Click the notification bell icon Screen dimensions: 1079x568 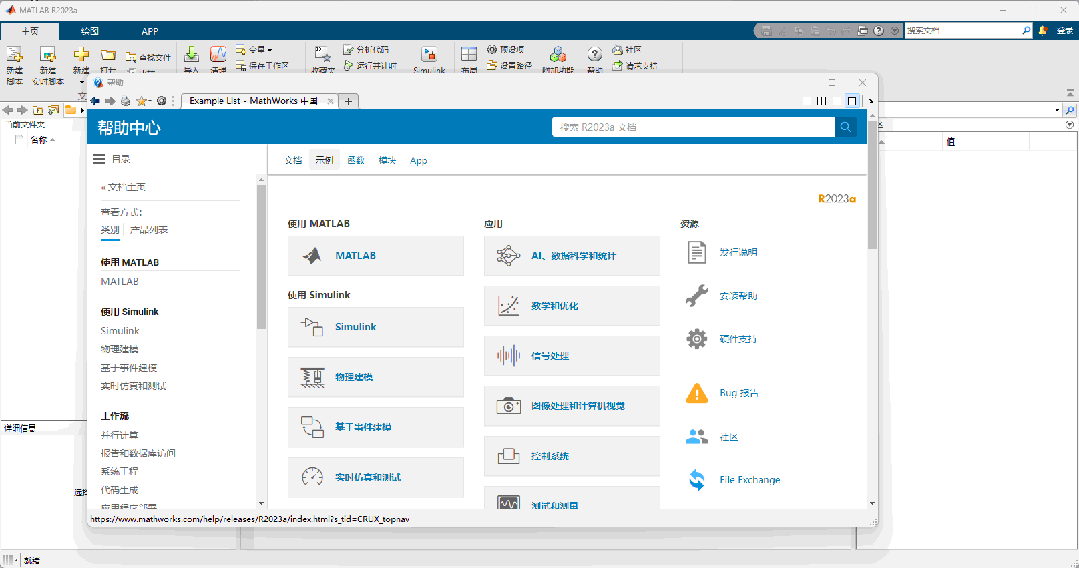[1043, 30]
